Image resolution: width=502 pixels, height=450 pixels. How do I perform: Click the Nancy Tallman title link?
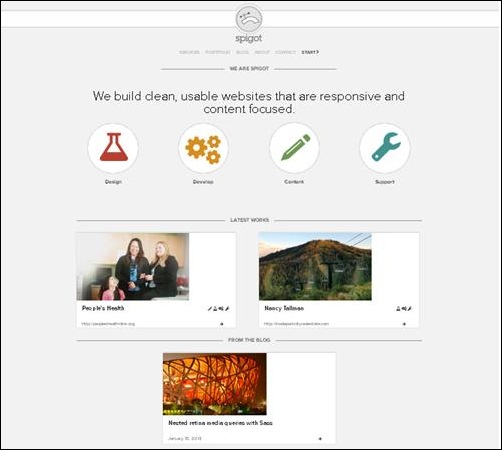(284, 308)
